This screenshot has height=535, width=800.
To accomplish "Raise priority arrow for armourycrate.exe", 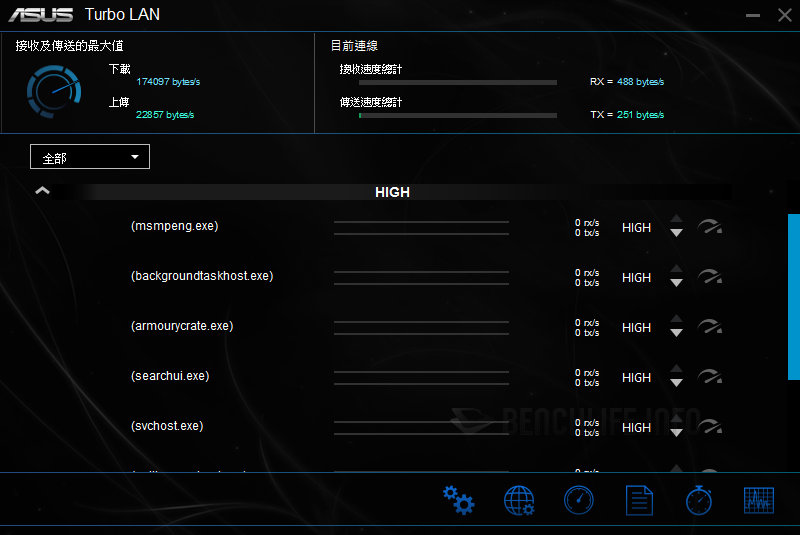I will (677, 319).
